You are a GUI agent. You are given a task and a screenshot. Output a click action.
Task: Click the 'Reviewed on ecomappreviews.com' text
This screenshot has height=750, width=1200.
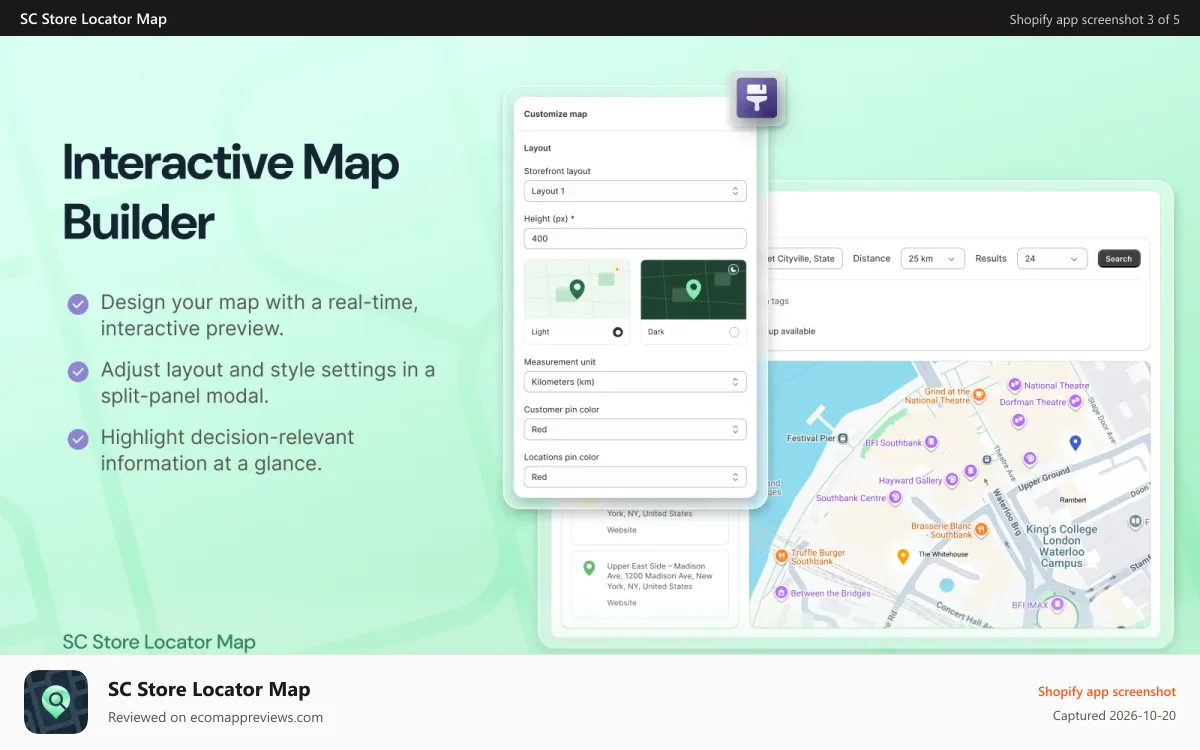[x=215, y=717]
